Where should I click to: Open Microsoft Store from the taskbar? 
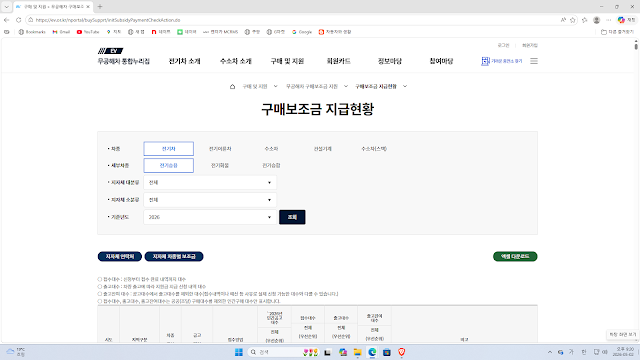click(x=387, y=352)
